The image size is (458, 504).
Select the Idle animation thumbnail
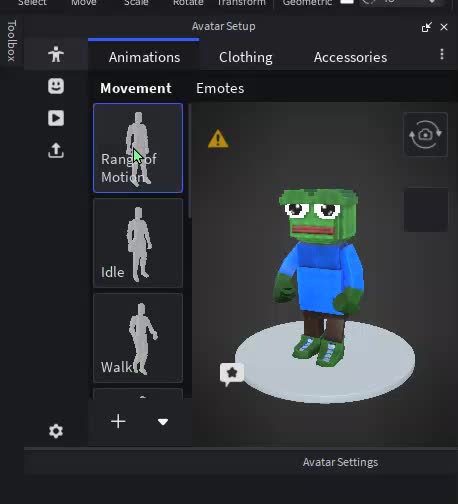138,243
